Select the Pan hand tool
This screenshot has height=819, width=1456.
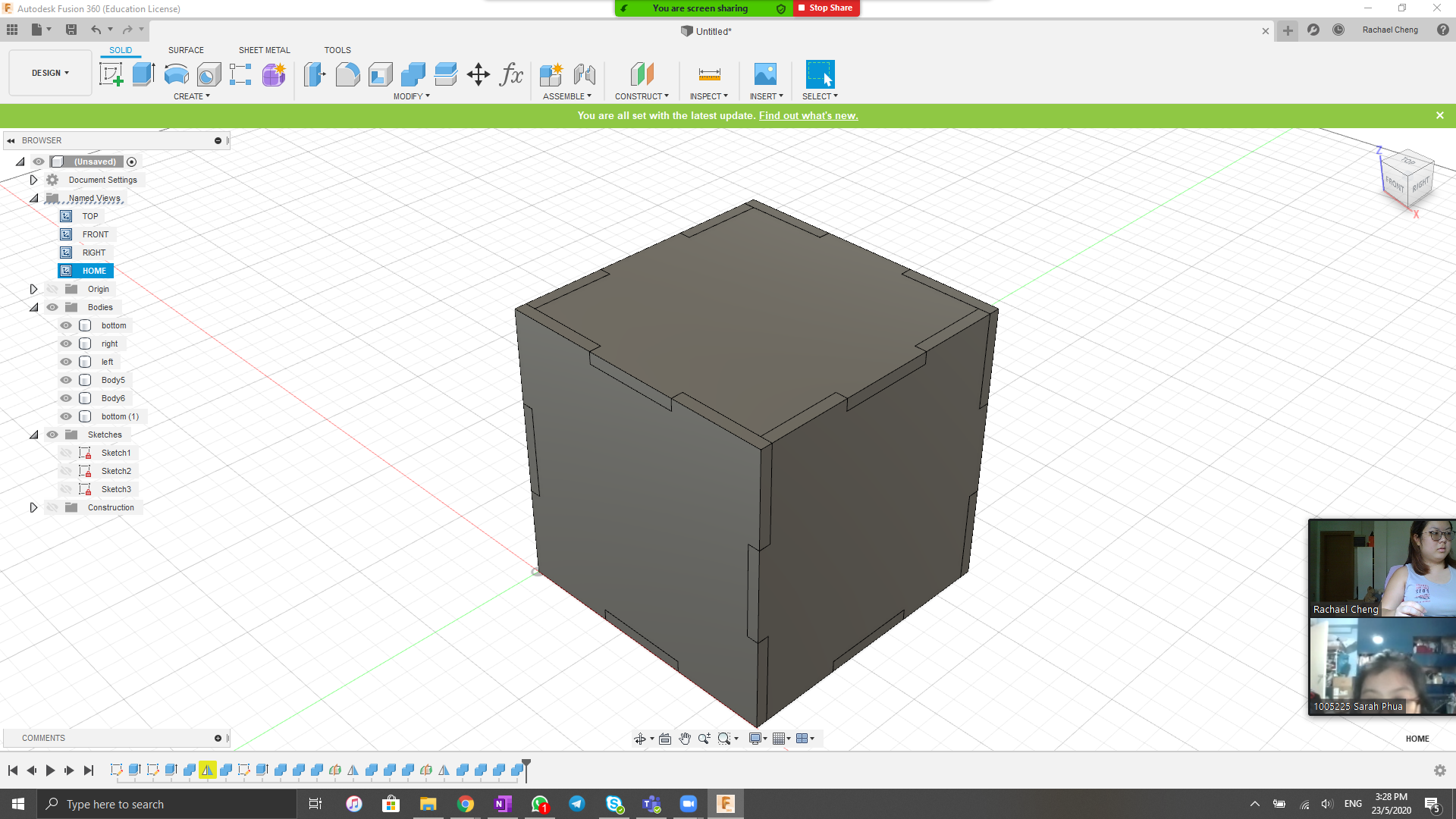685,739
